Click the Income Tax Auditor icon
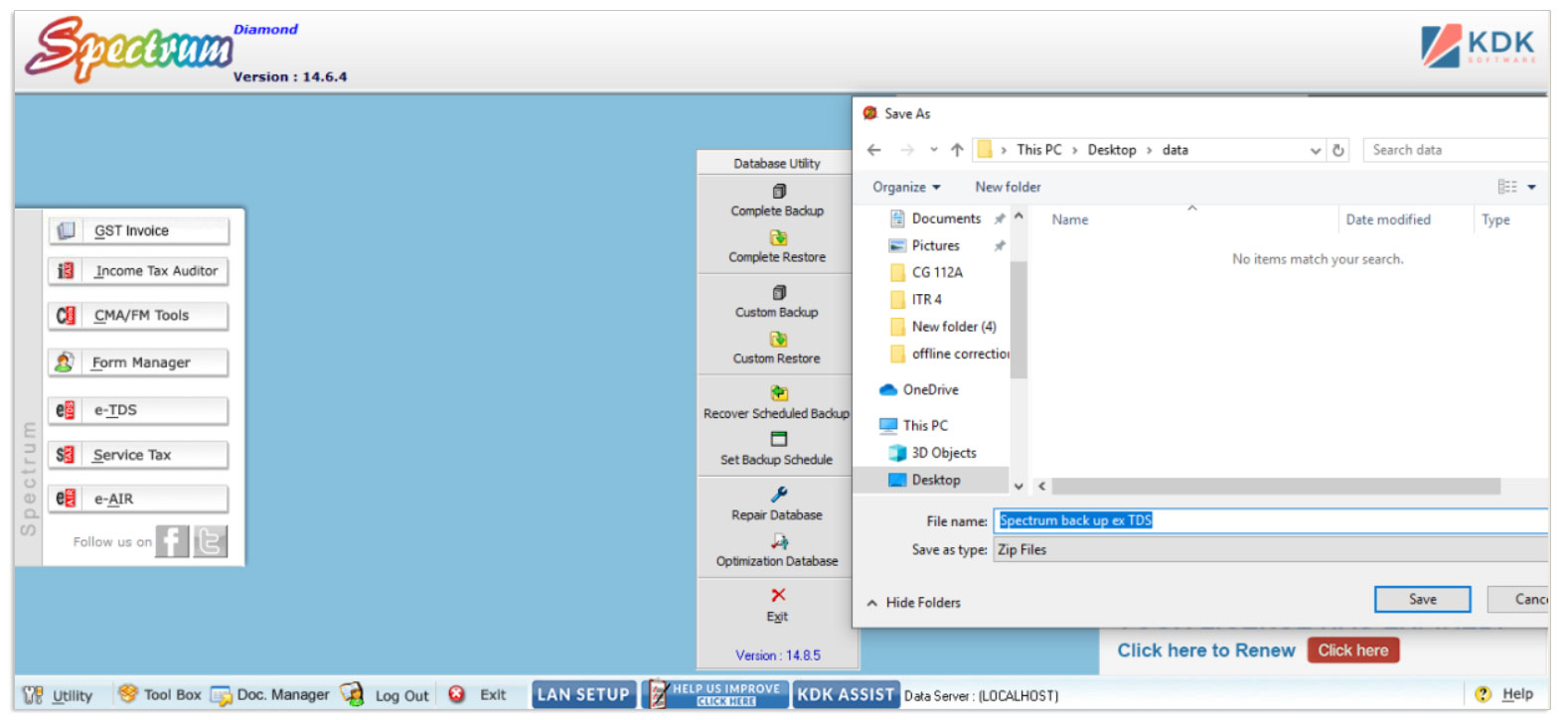Viewport: 1568px width, 720px height. point(66,270)
